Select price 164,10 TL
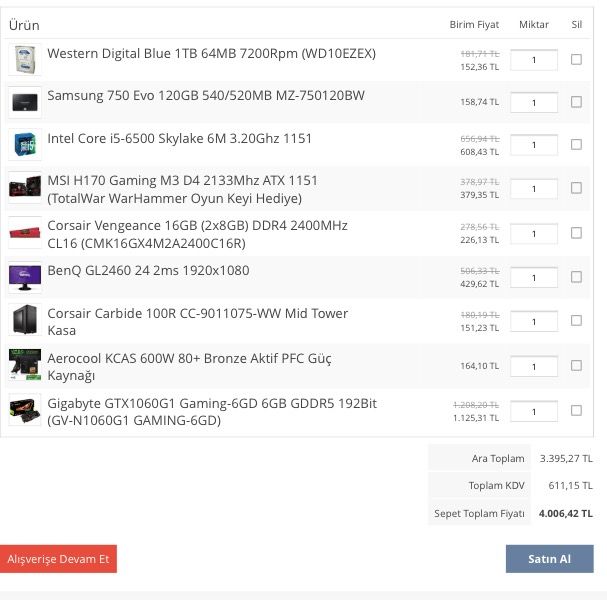Viewport: 607px width, 600px height. (480, 366)
